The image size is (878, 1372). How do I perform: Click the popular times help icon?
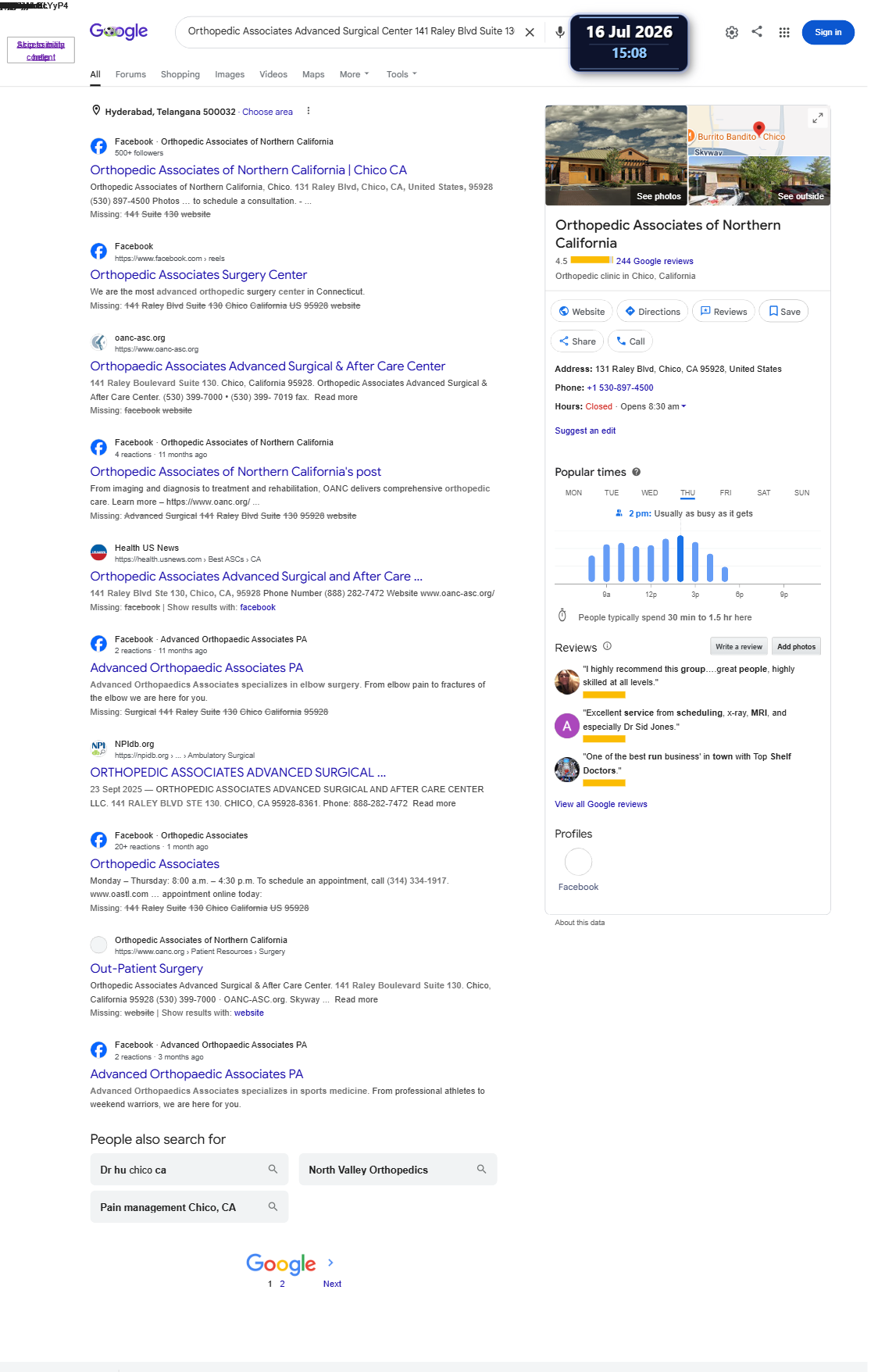click(637, 472)
